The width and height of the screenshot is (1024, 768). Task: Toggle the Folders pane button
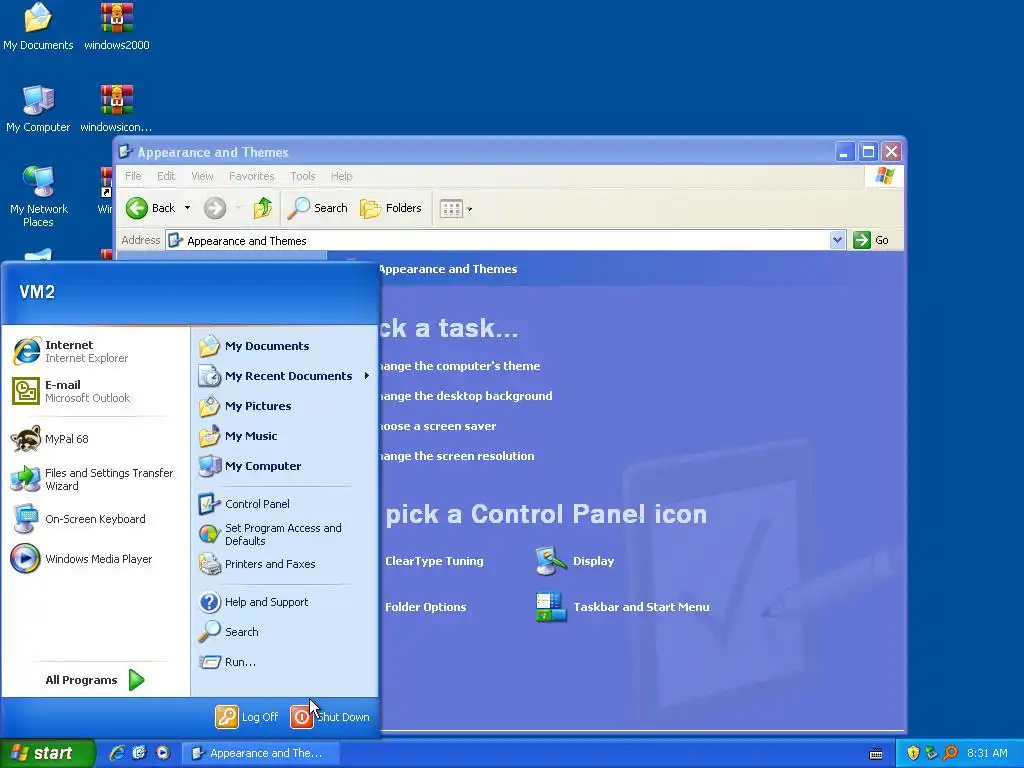pyautogui.click(x=391, y=208)
